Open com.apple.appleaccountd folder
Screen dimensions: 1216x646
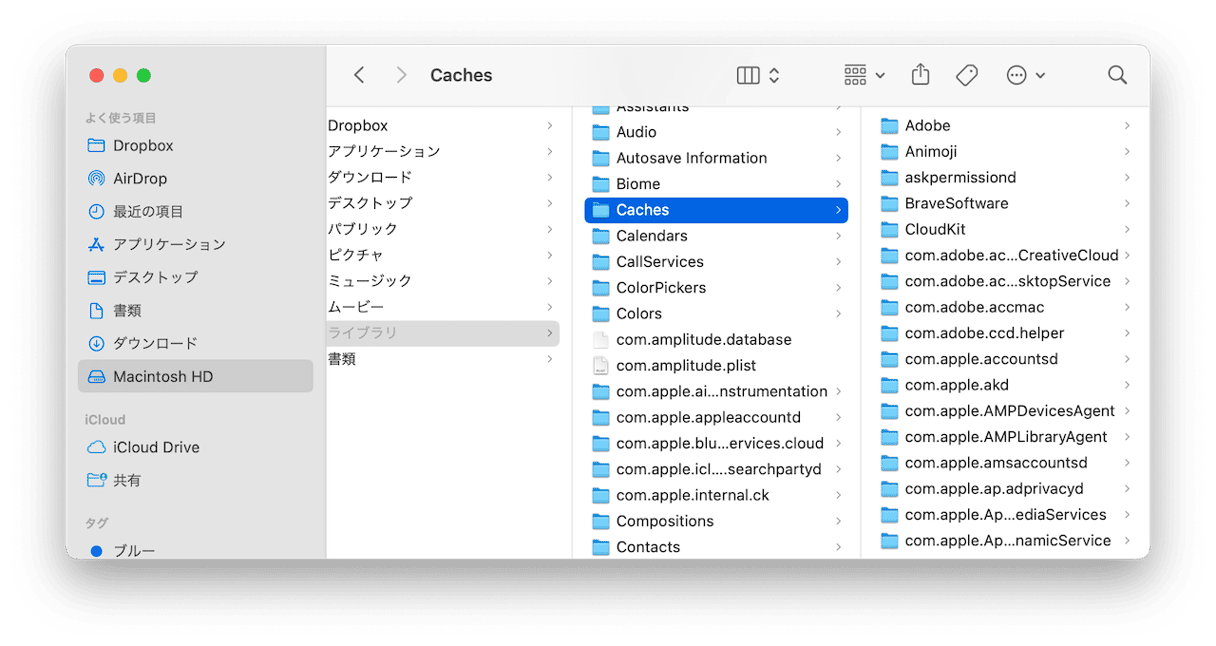[716, 418]
